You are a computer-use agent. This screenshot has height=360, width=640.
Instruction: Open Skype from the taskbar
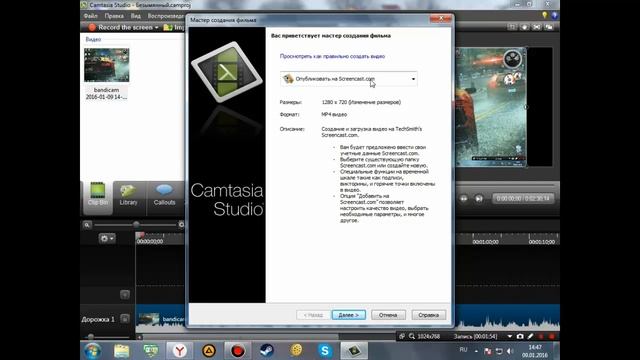point(325,351)
